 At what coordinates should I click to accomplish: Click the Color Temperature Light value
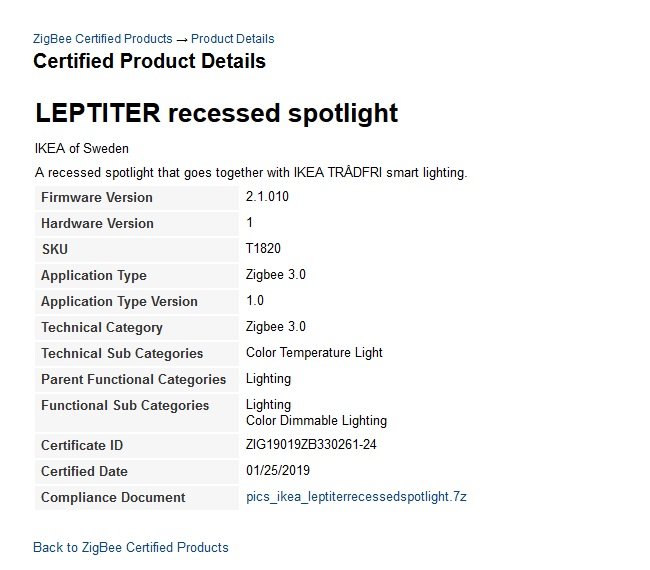pyautogui.click(x=314, y=352)
